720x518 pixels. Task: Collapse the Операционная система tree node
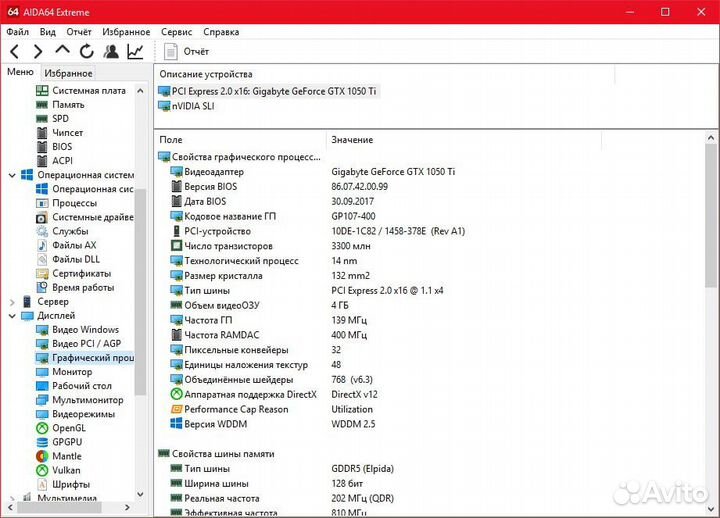click(x=12, y=175)
